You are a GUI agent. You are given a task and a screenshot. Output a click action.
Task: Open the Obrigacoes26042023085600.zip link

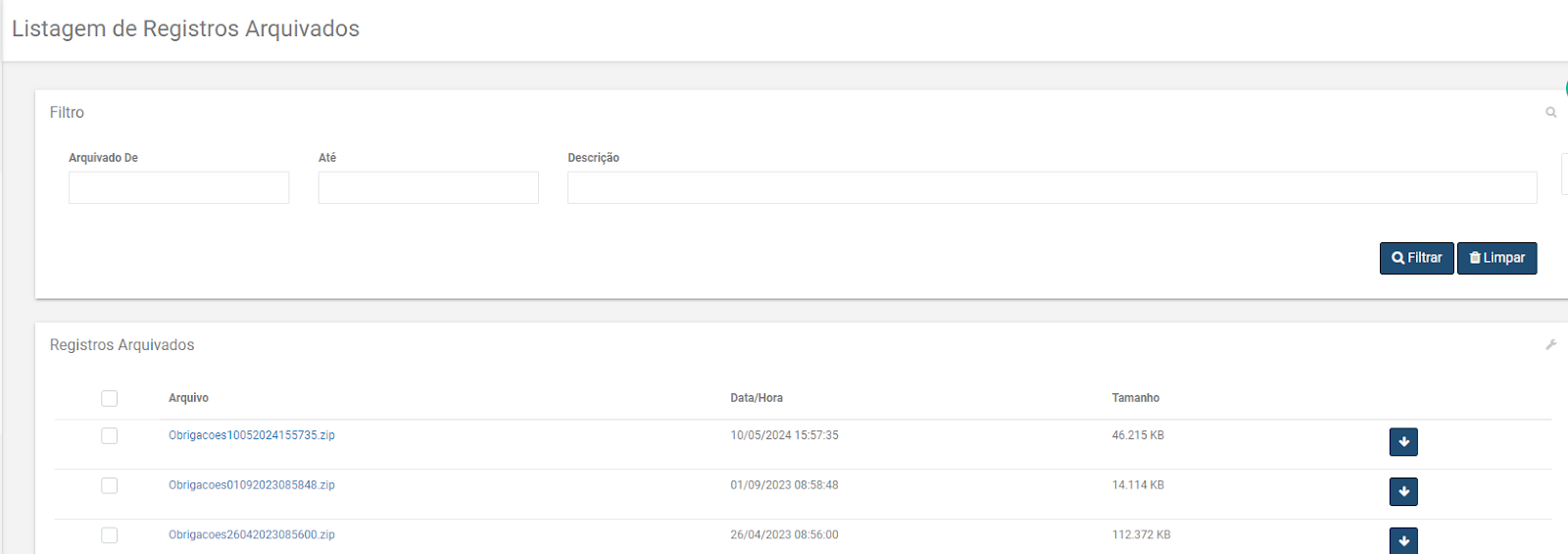252,535
